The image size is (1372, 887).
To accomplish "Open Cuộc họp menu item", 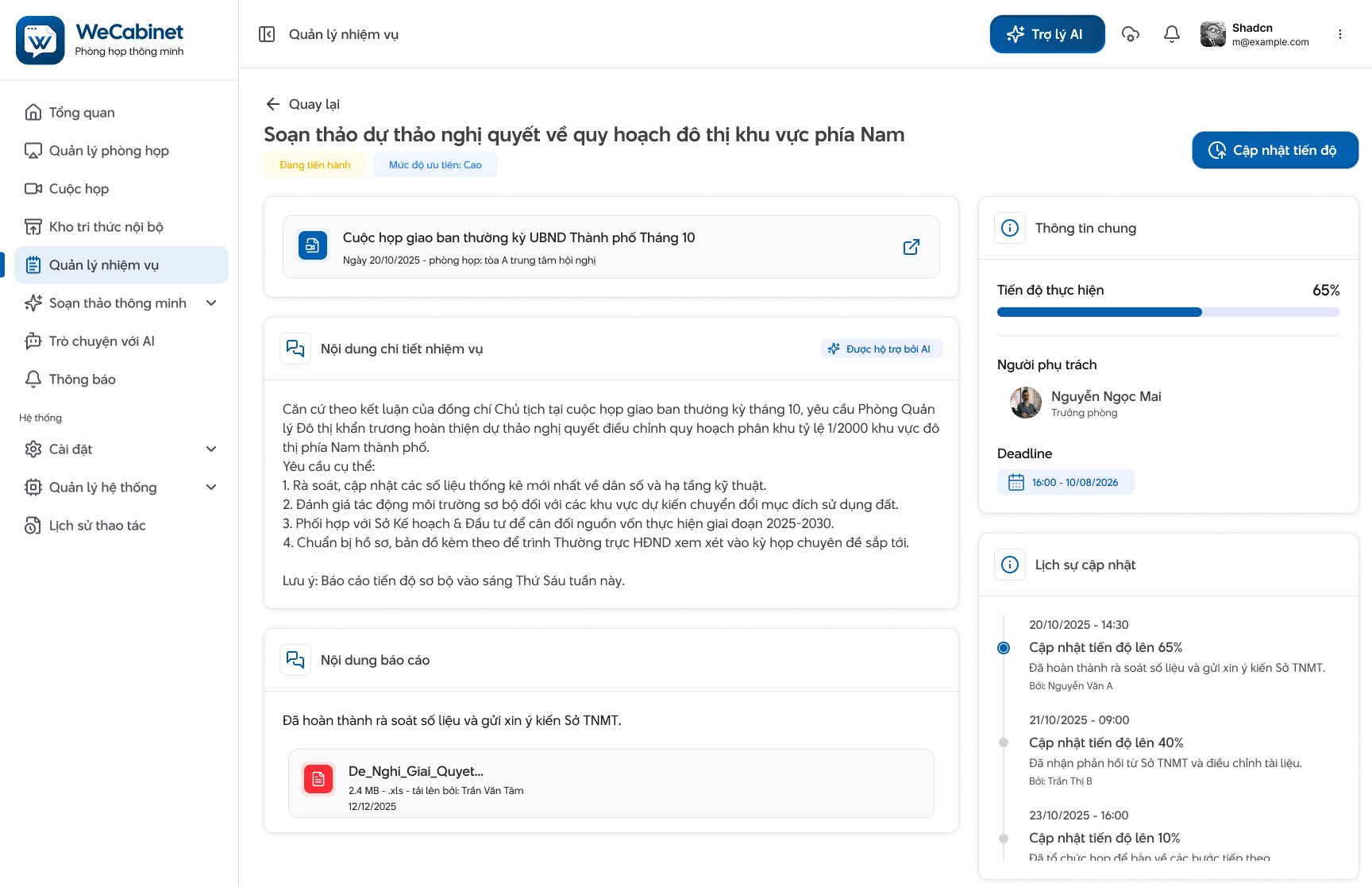I will 121,189.
